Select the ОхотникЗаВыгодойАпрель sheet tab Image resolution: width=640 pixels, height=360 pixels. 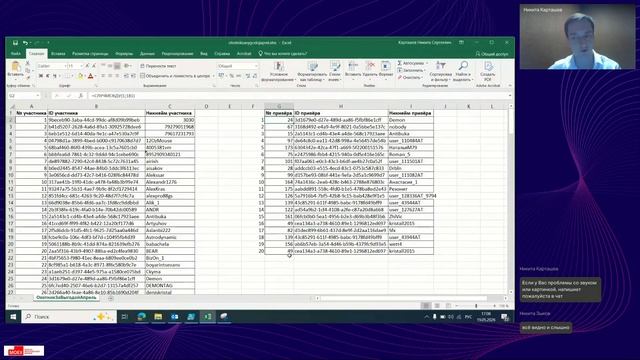click(67, 298)
